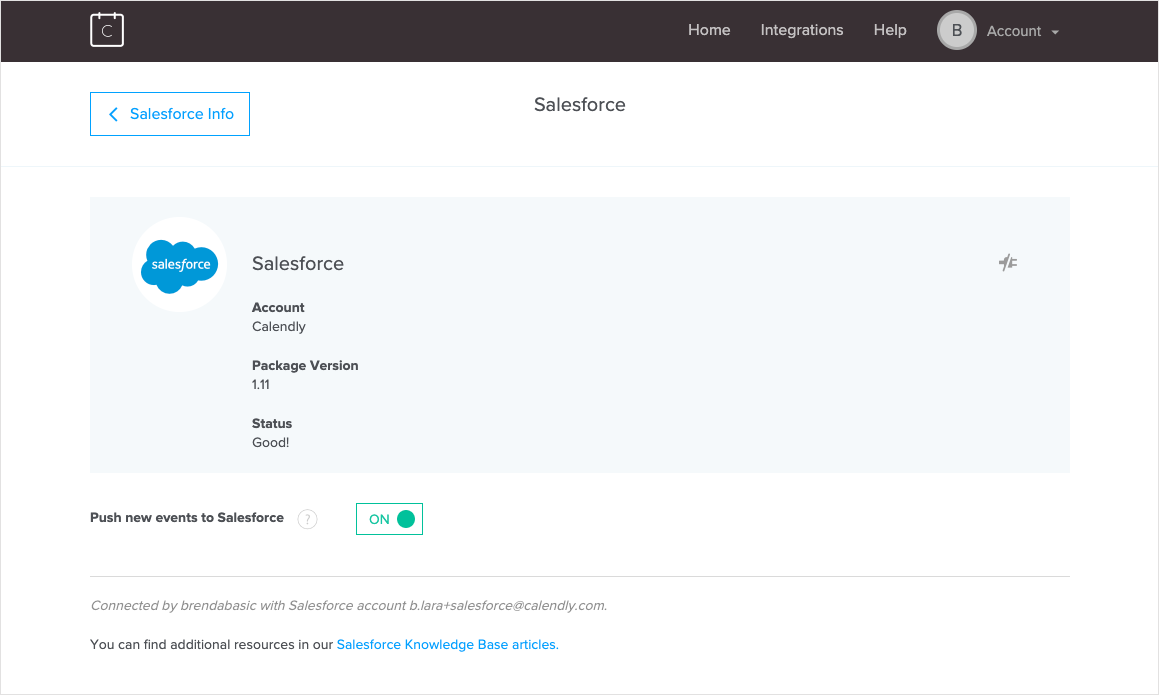
Task: Click the disconnect plug icon for Salesforce
Action: pos(1007,262)
